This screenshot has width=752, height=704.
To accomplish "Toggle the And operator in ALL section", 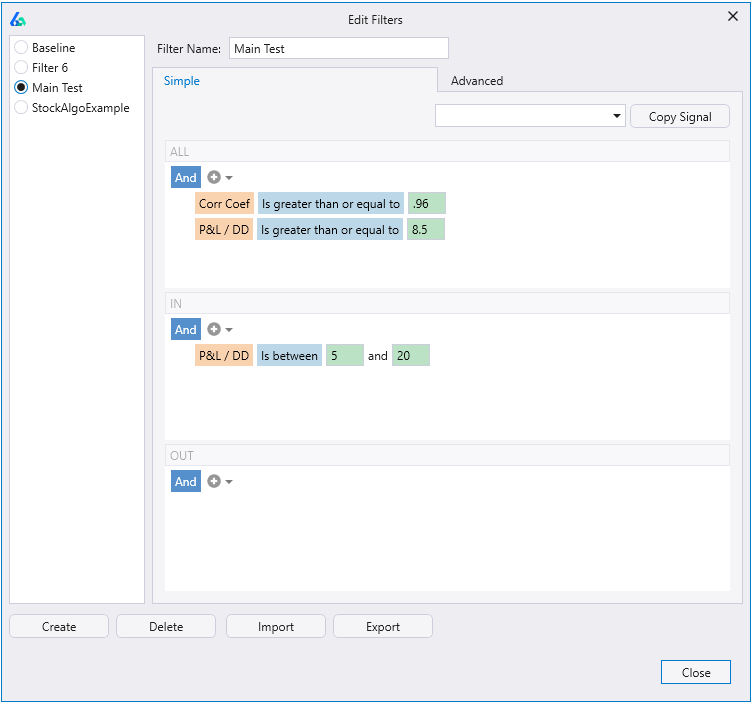I will point(186,177).
